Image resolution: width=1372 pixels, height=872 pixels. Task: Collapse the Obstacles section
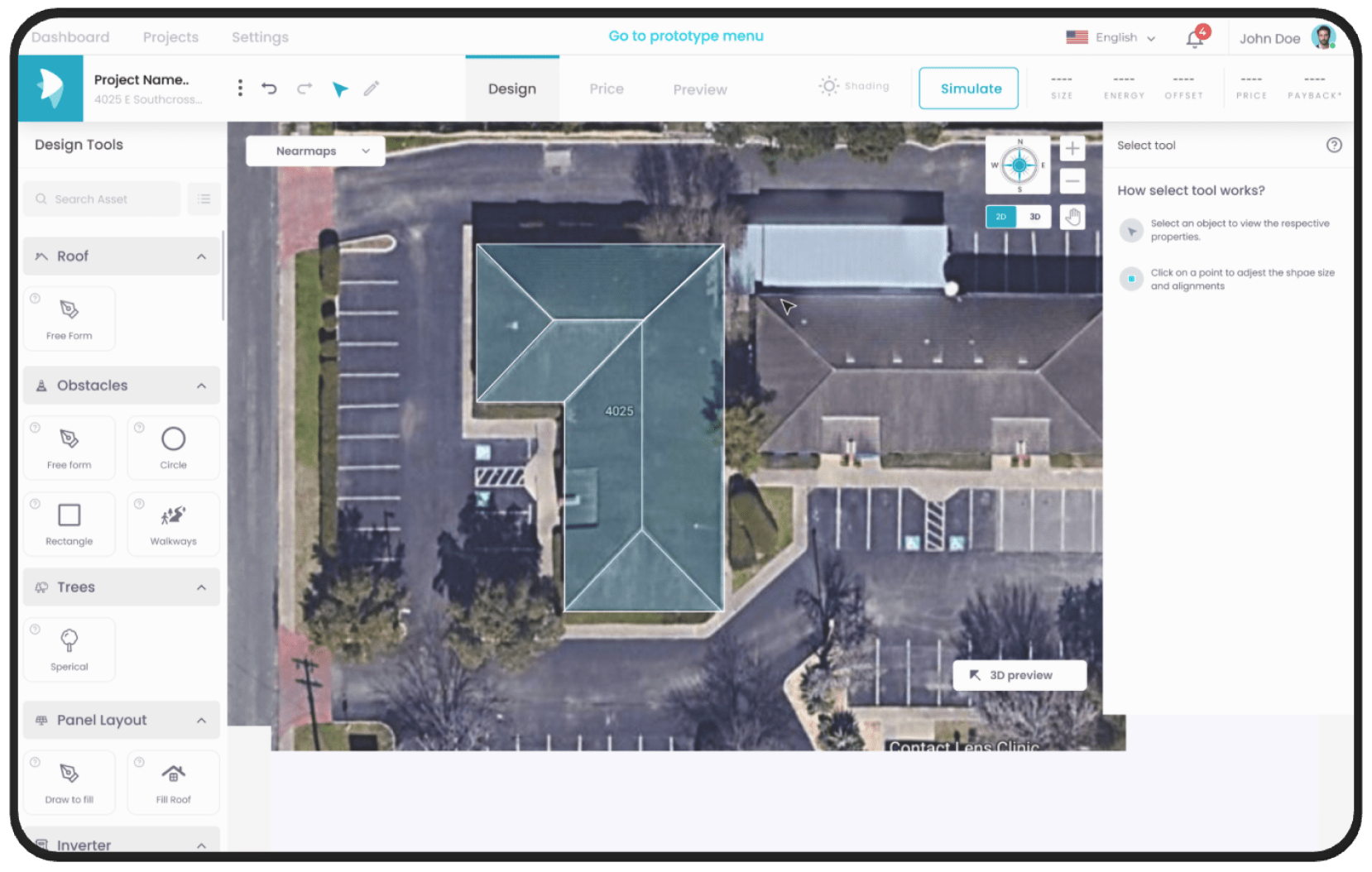[x=201, y=386]
